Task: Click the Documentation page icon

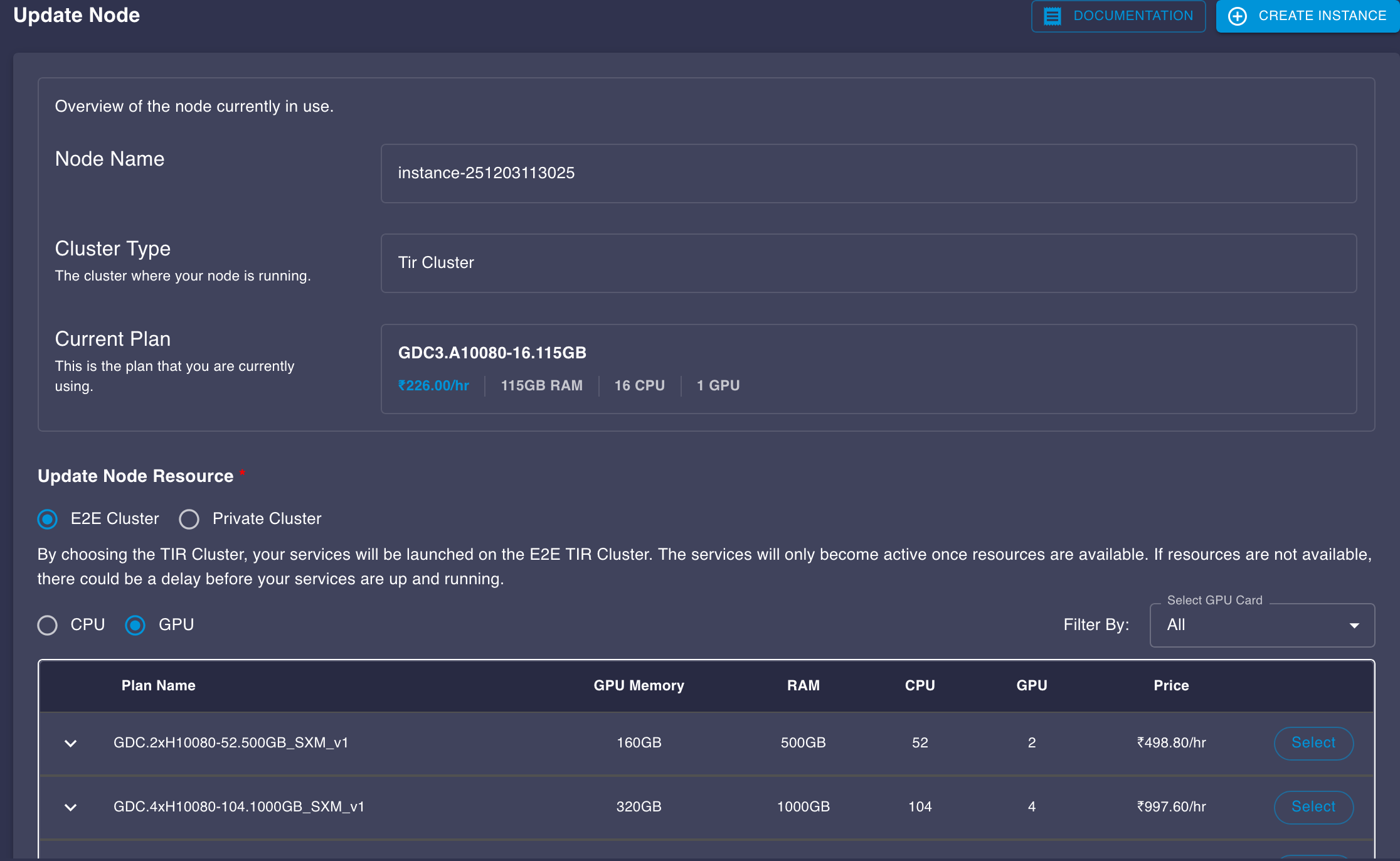Action: (1052, 16)
